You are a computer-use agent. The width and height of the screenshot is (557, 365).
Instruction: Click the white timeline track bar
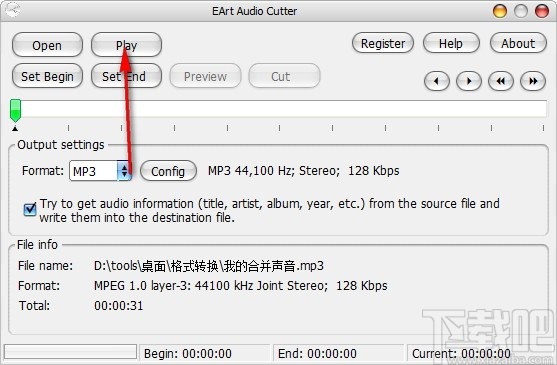point(283,108)
